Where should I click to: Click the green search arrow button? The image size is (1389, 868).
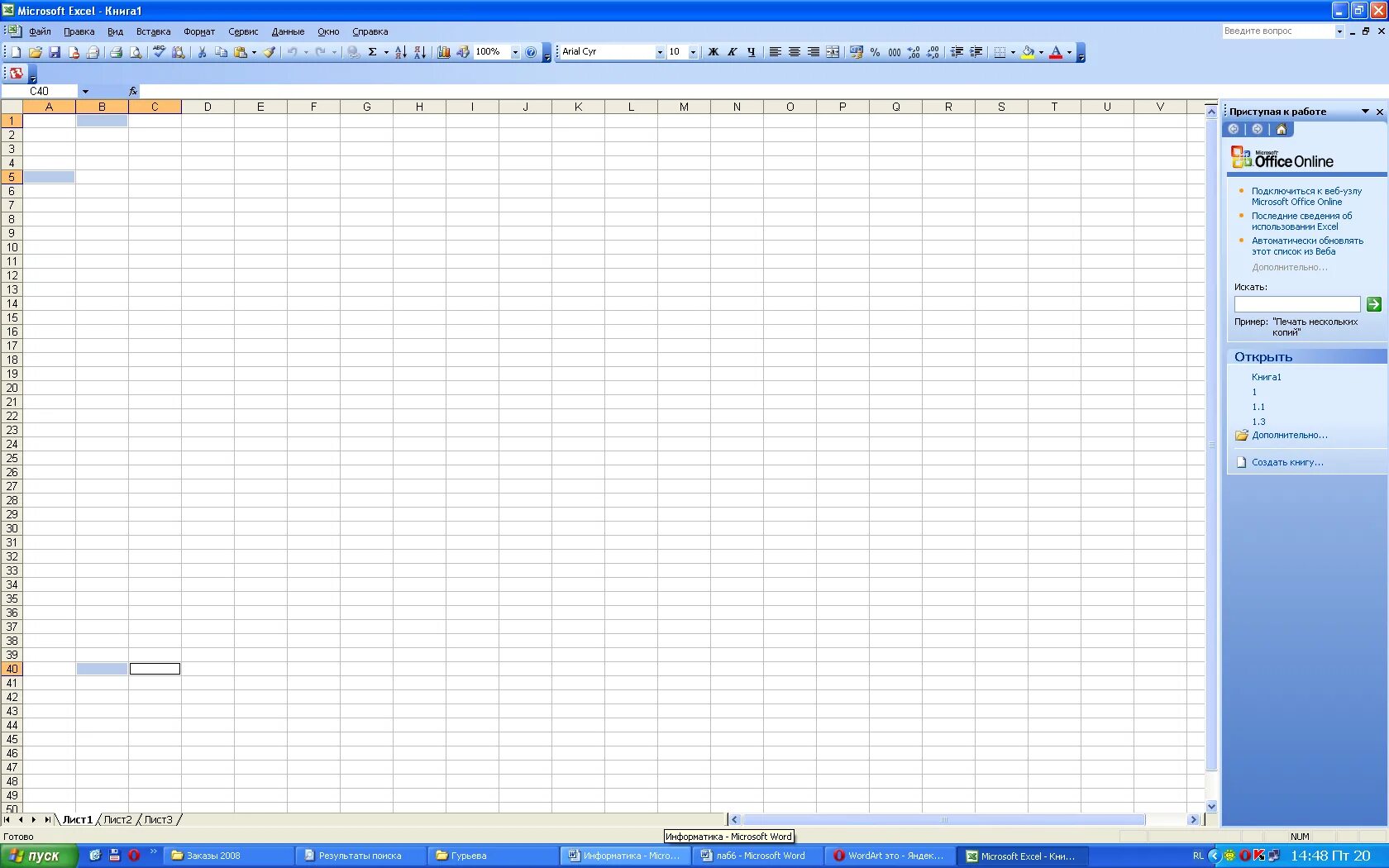pos(1374,304)
